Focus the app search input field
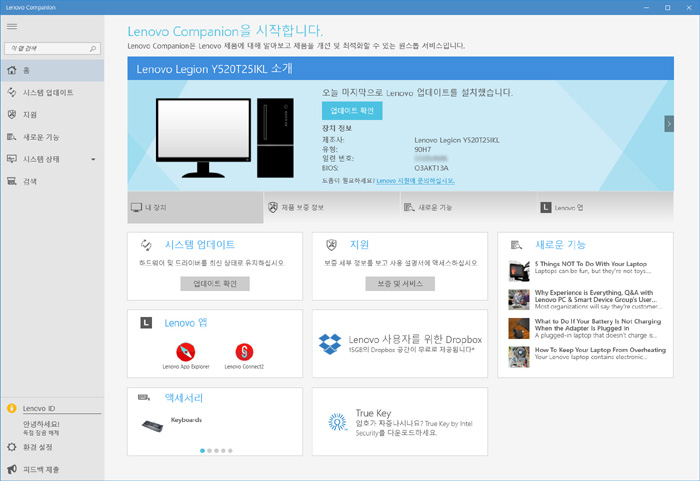The height and width of the screenshot is (481, 700). [x=52, y=48]
